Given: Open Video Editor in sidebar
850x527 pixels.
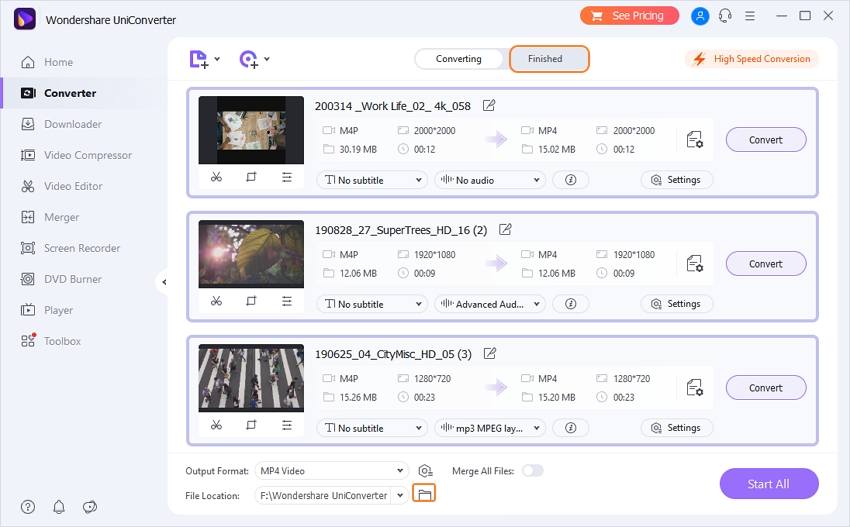Looking at the screenshot, I should point(61,186).
